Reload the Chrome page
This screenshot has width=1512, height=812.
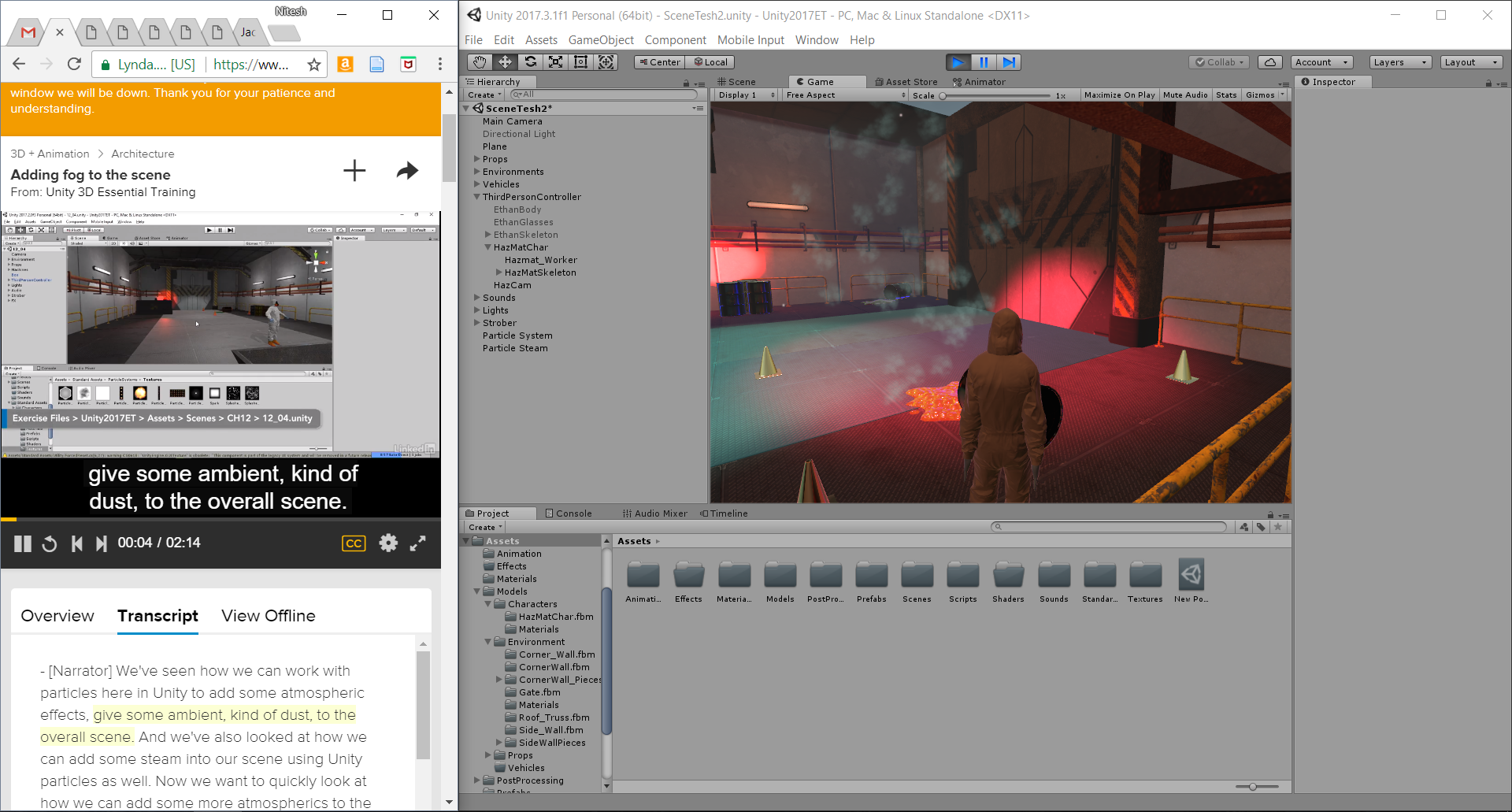pos(74,65)
